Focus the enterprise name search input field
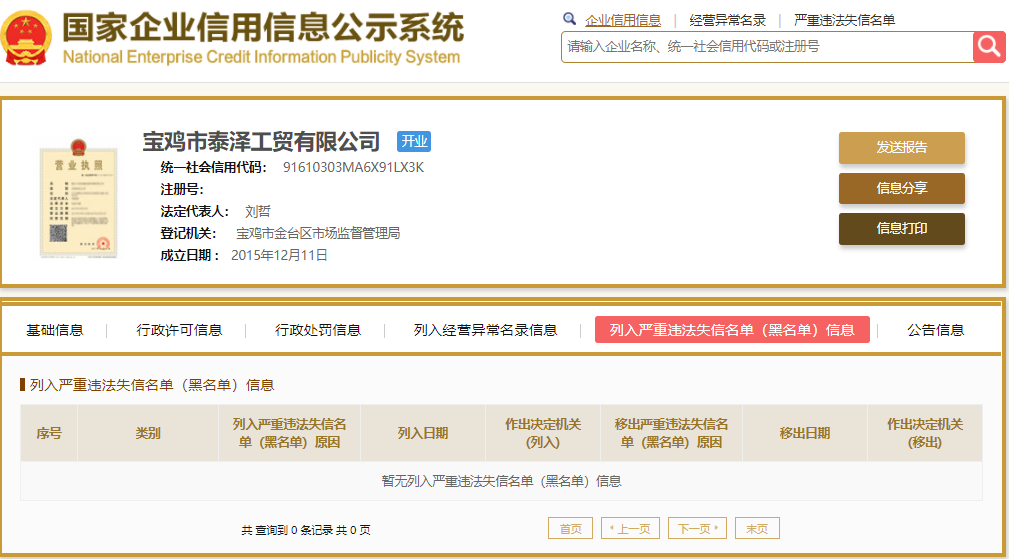 pyautogui.click(x=767, y=47)
